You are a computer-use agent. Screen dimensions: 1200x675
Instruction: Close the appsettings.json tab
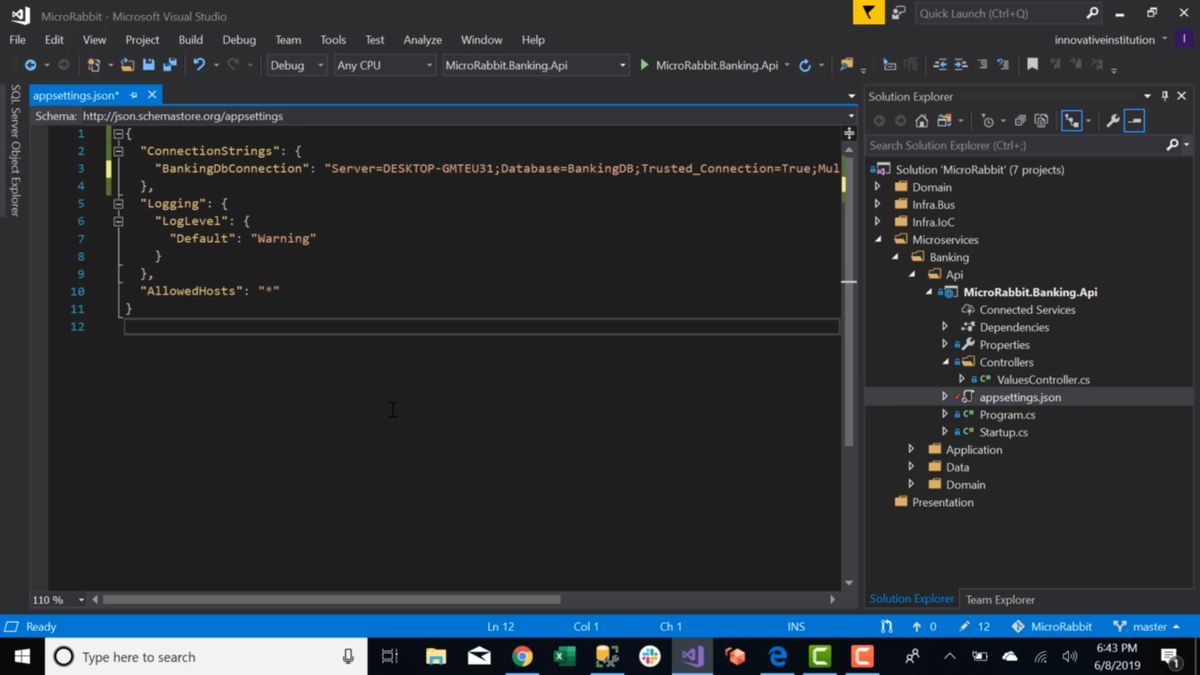(x=152, y=95)
